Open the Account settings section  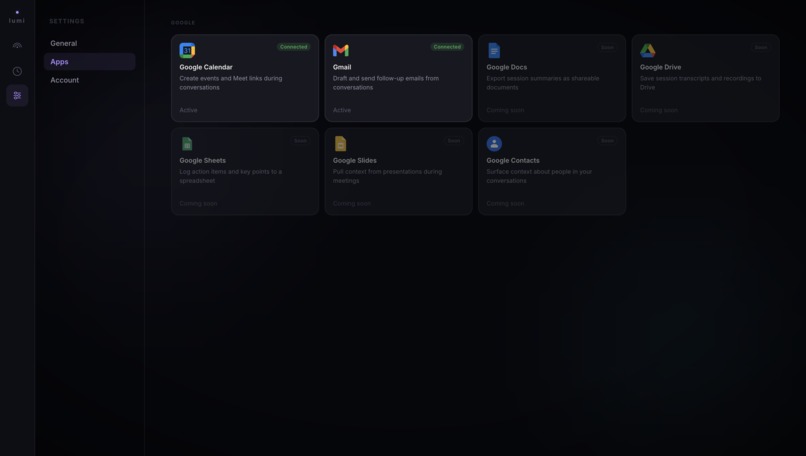coord(89,80)
